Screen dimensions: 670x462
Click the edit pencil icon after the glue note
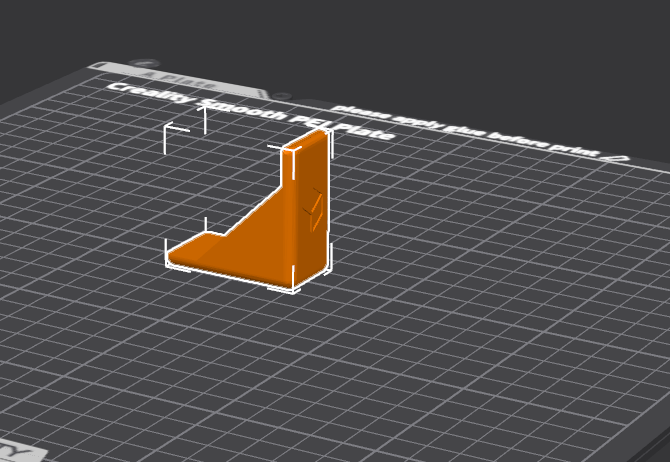click(618, 159)
